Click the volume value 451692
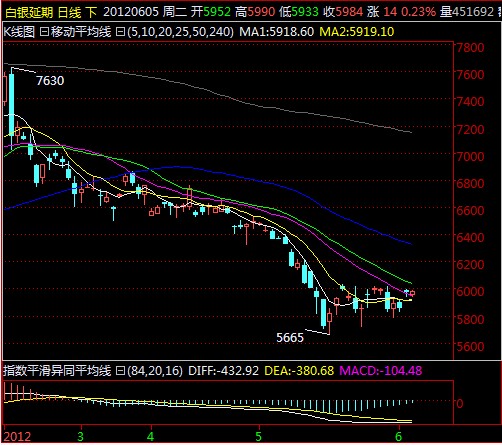The height and width of the screenshot is (445, 502). coord(473,12)
